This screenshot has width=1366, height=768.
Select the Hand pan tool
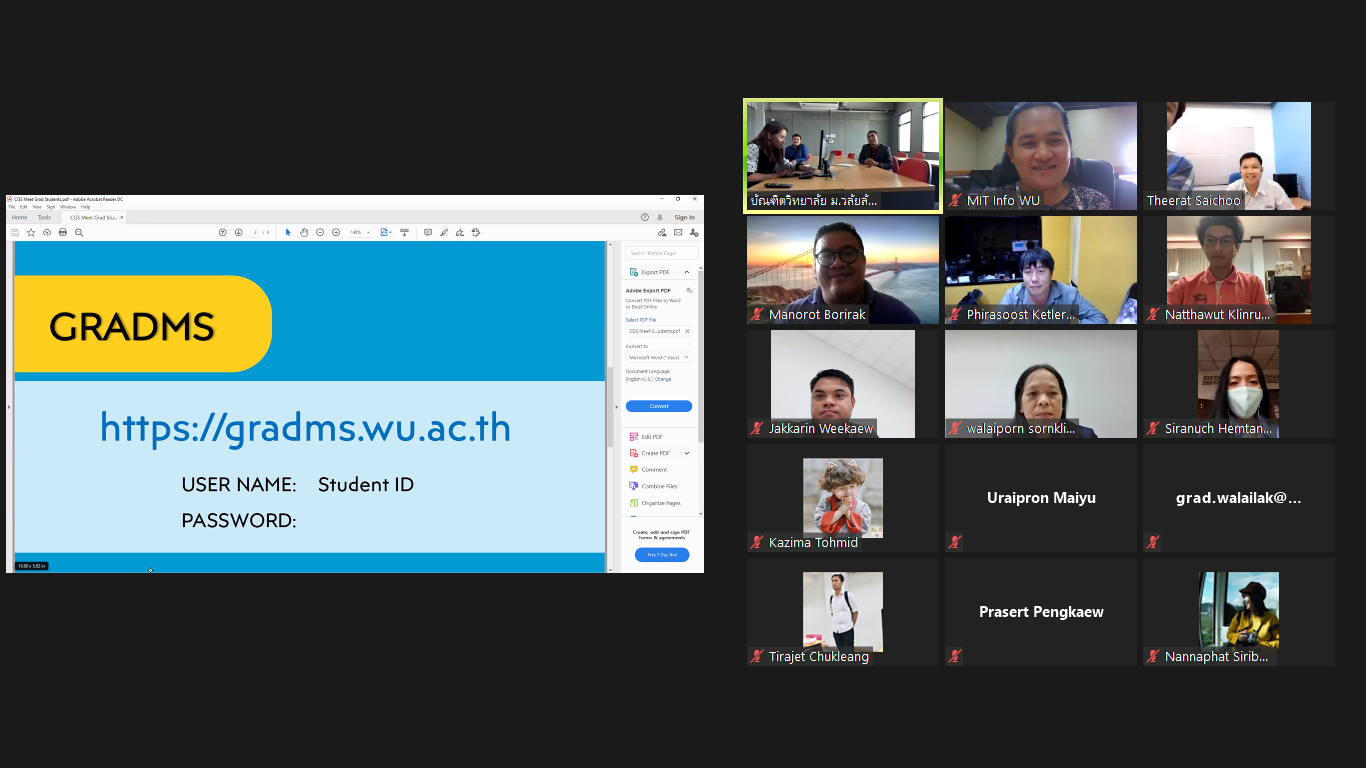point(304,232)
